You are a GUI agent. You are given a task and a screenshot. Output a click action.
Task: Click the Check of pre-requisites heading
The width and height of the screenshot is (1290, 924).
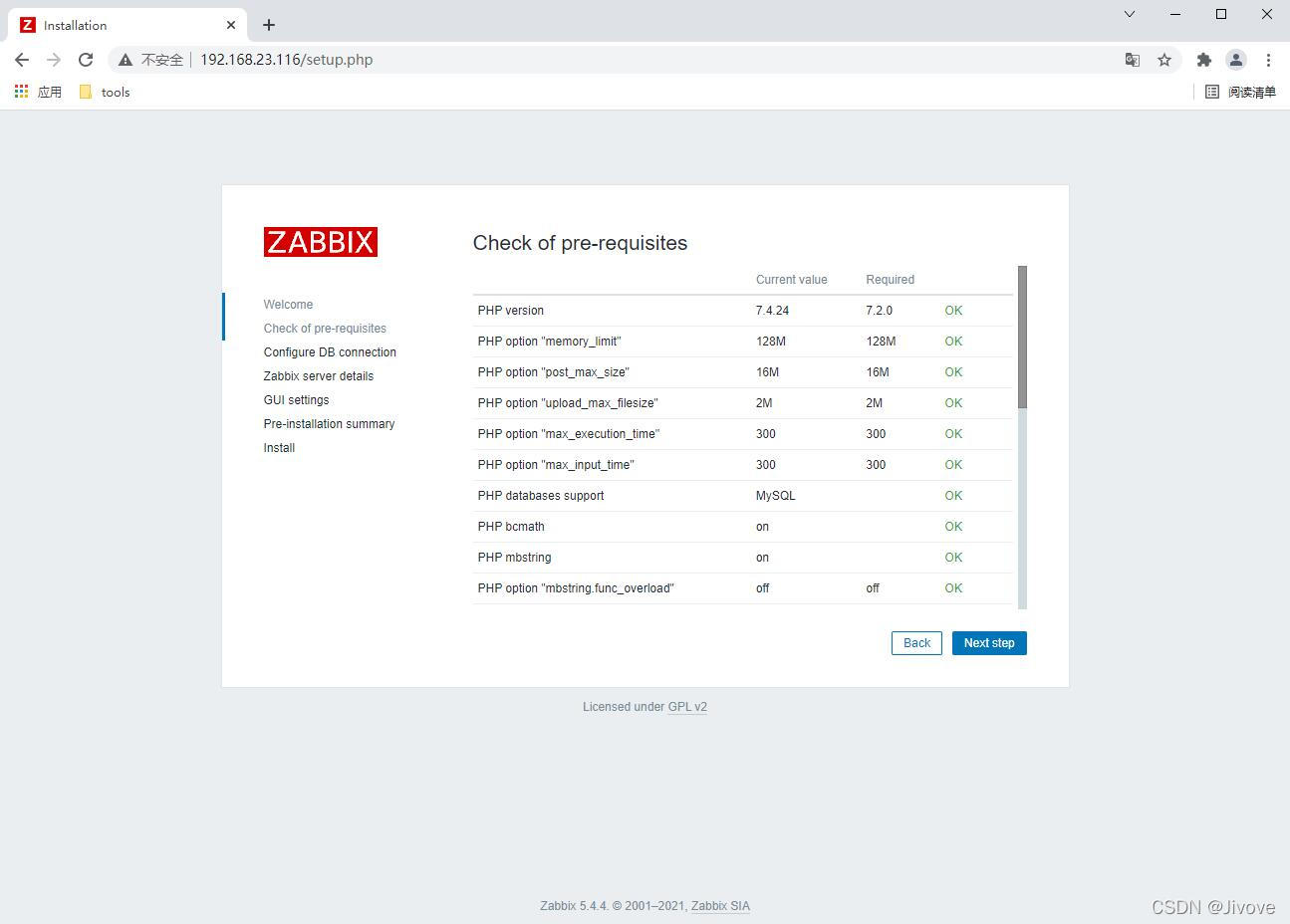(580, 243)
